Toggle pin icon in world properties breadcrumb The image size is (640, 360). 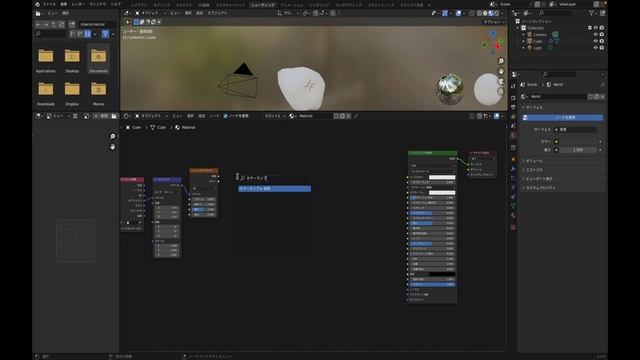[x=602, y=84]
